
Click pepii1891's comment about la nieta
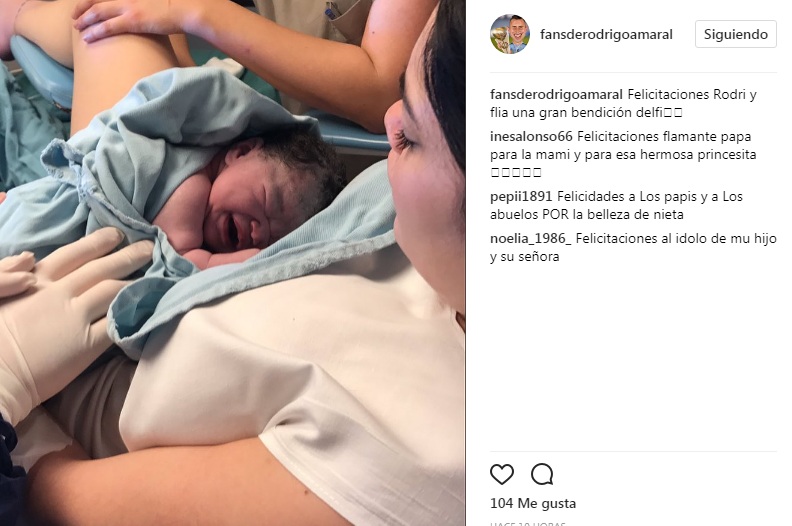tap(616, 205)
